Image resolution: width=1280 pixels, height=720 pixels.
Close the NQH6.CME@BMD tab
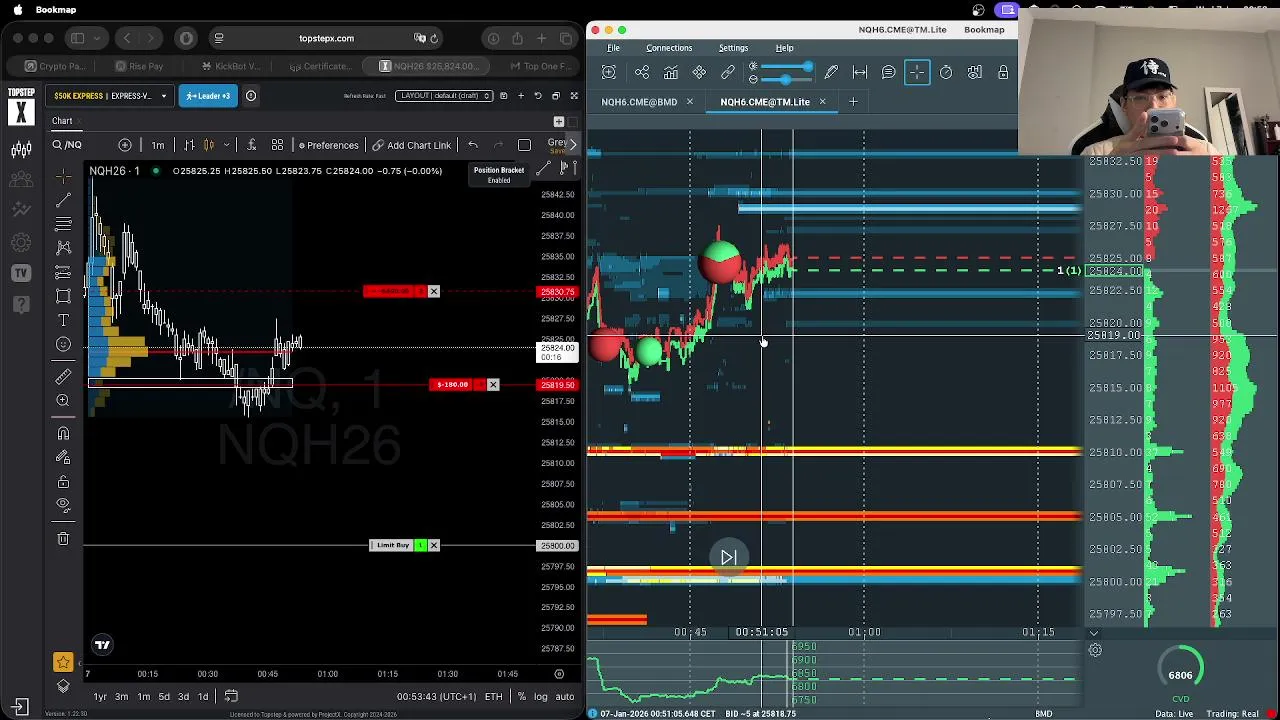(x=689, y=102)
